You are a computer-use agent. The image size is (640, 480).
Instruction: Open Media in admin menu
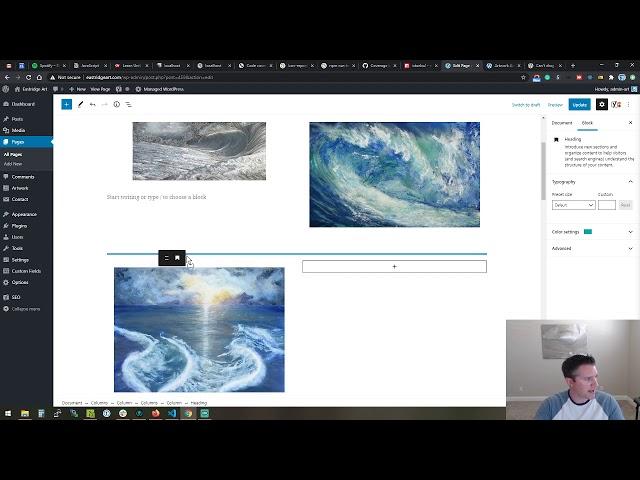coord(18,130)
